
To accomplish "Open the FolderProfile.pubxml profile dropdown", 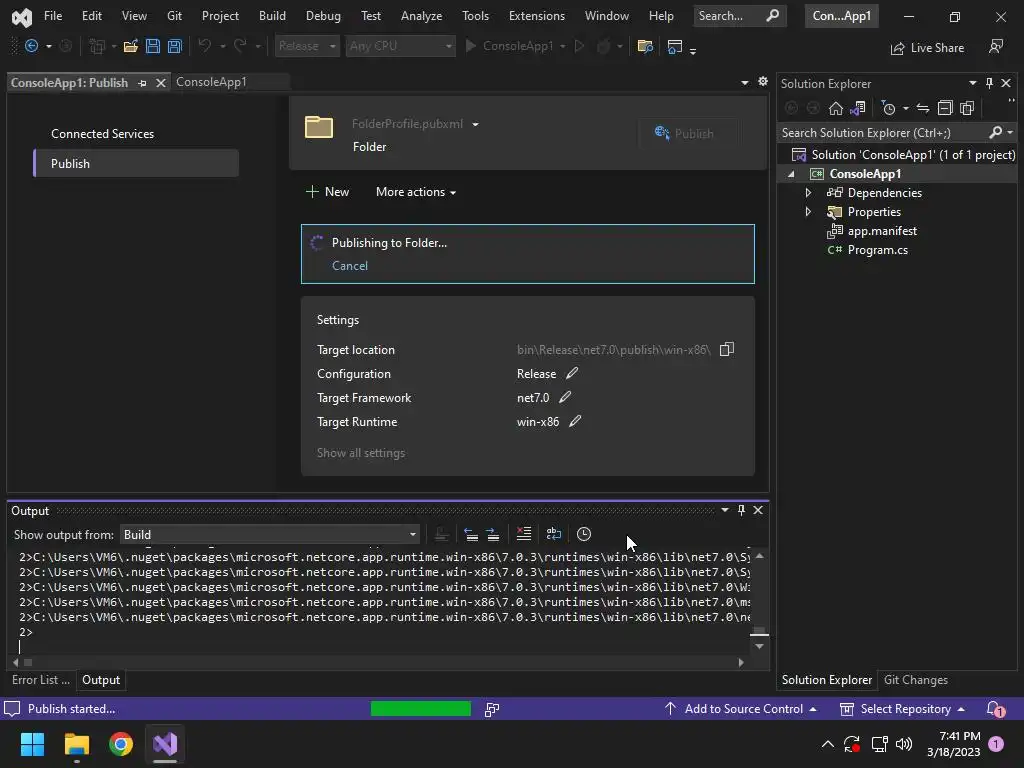I will click(x=475, y=124).
